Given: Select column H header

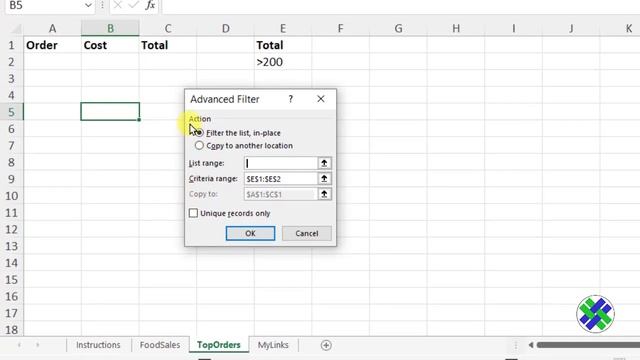Looking at the screenshot, I should 456,29.
